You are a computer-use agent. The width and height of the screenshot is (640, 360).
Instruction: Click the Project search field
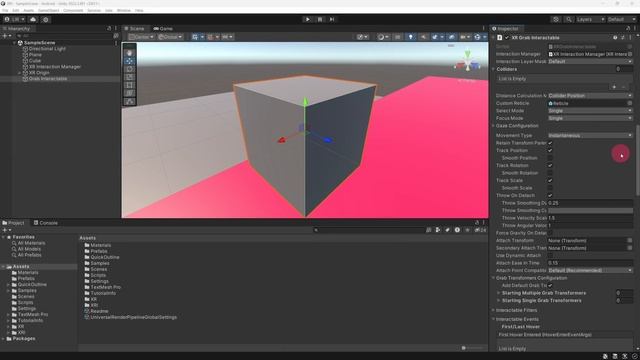369,230
